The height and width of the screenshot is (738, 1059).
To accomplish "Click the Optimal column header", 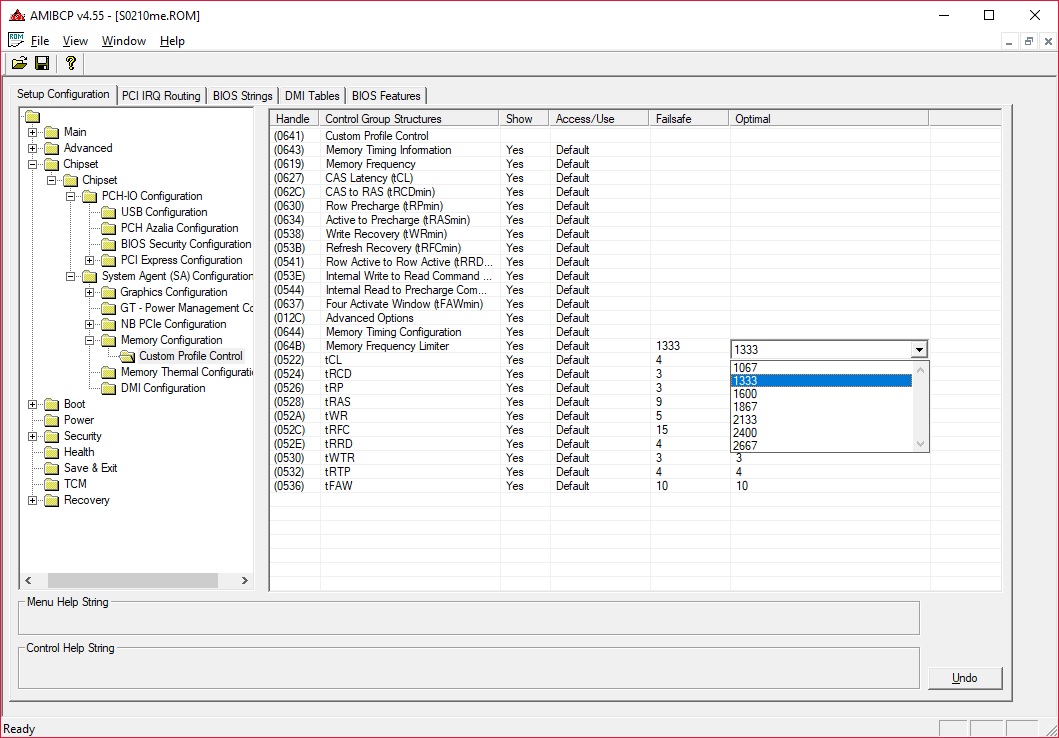I will pyautogui.click(x=829, y=119).
